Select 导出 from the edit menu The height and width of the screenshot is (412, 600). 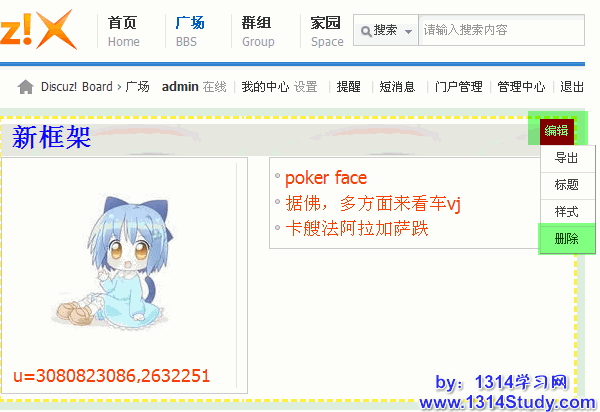(567, 158)
